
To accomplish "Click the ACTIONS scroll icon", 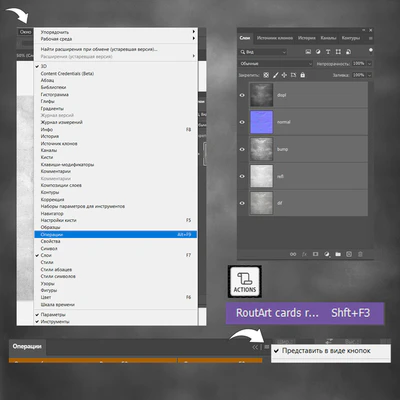I will [x=245, y=282].
